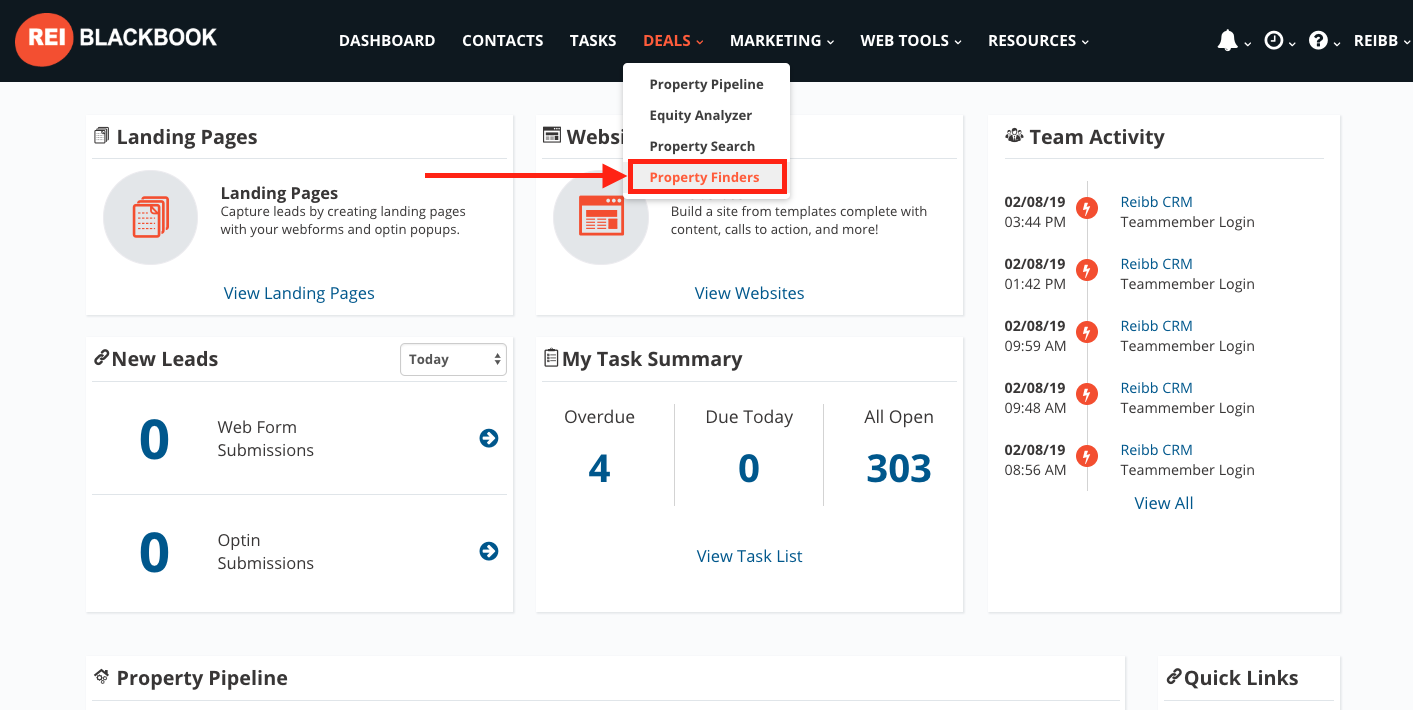Click the Quick Links chain icon
The height and width of the screenshot is (710, 1413).
pos(1174,677)
